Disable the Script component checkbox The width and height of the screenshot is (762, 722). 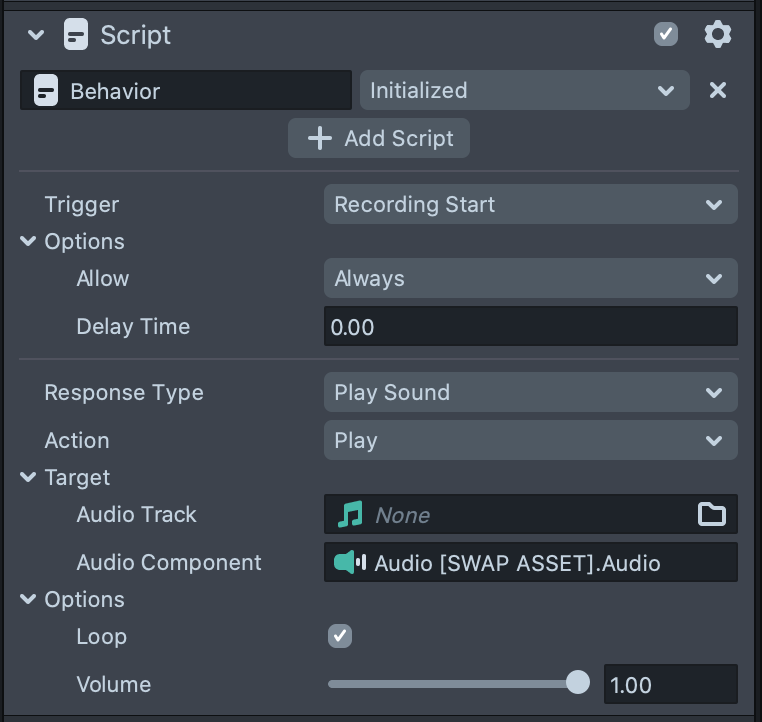coord(666,35)
